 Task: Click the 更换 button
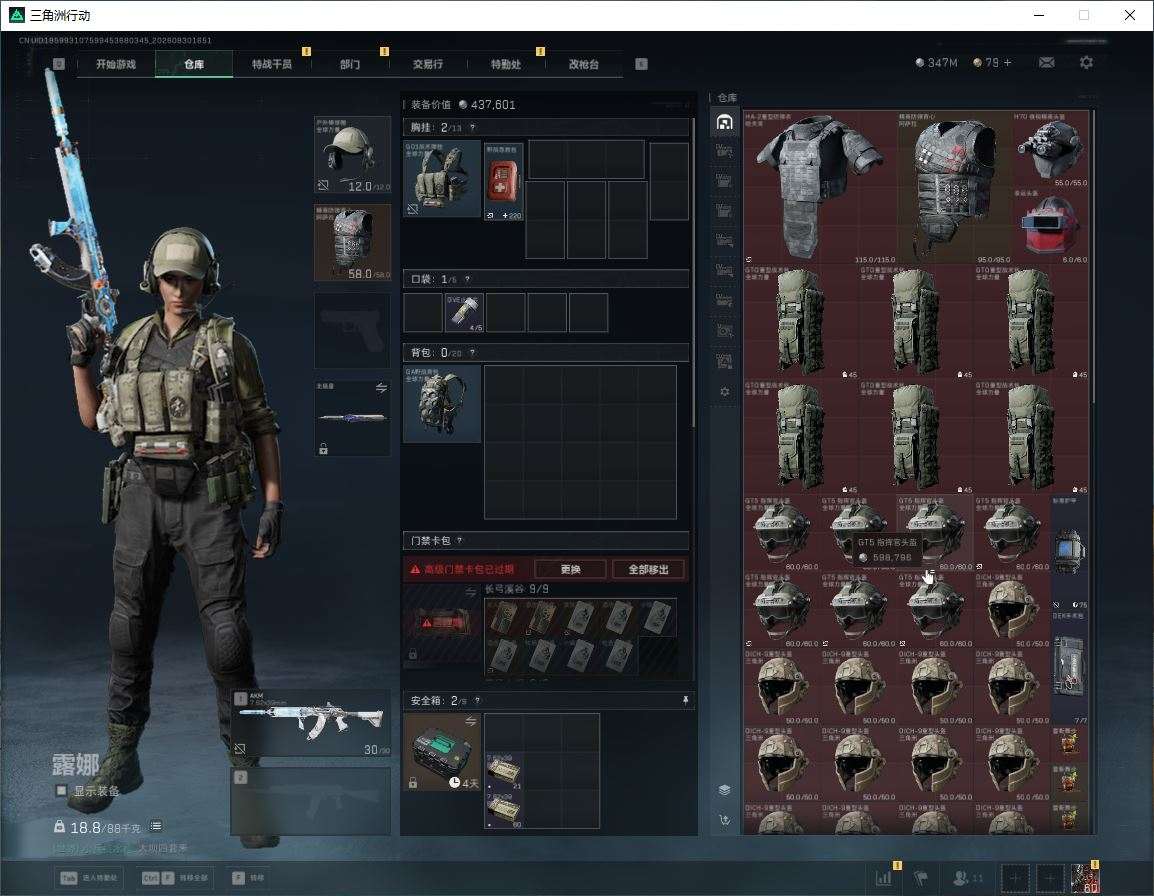click(570, 569)
